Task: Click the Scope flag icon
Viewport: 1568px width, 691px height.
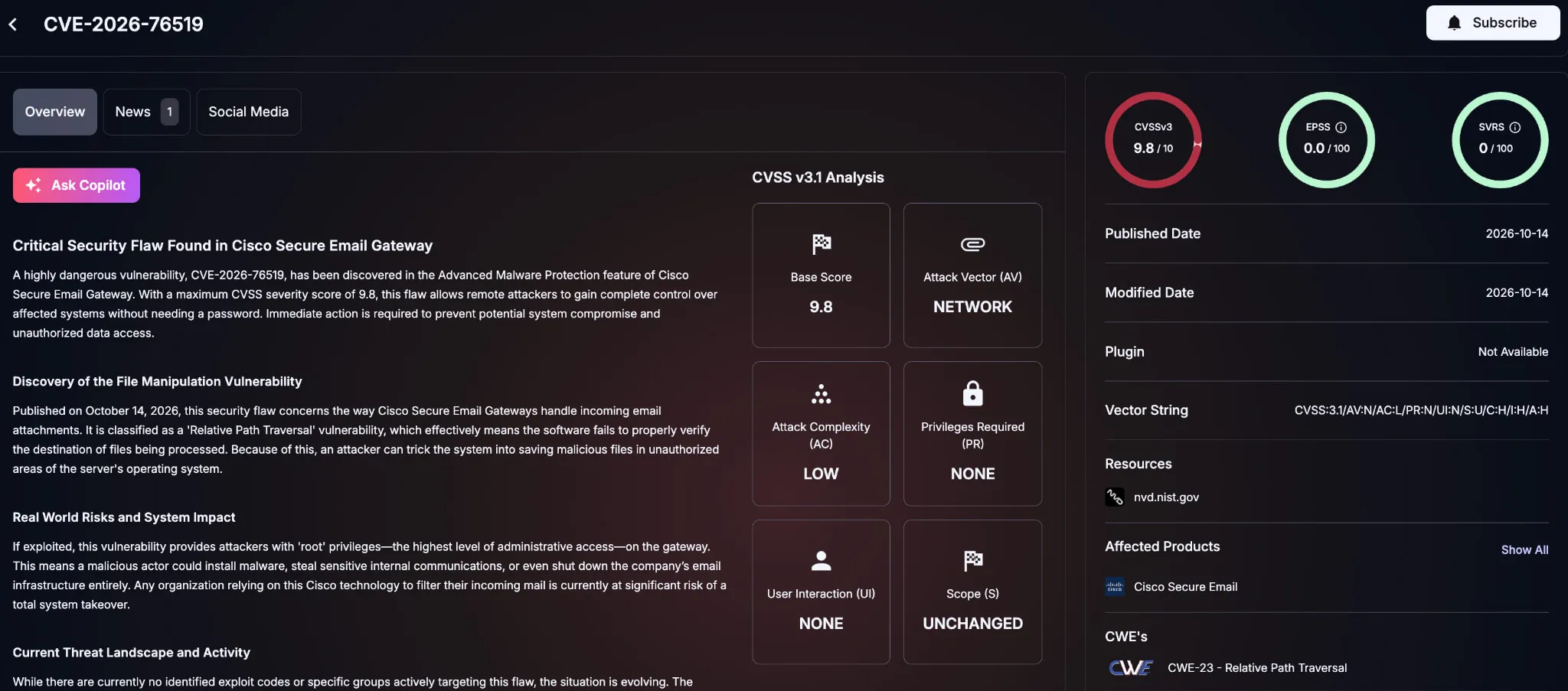Action: pyautogui.click(x=972, y=561)
